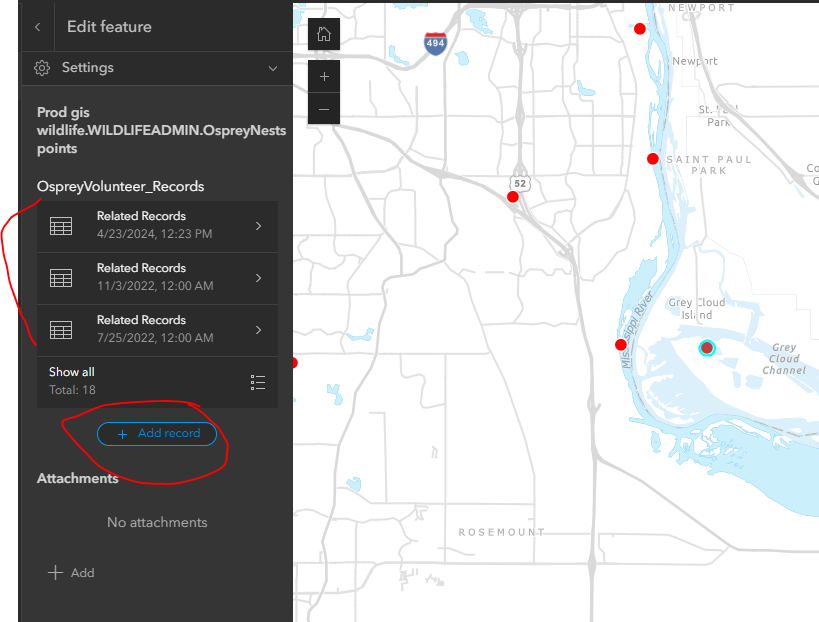Click the red nest point near Highway 52
This screenshot has width=819, height=622.
coord(513,197)
